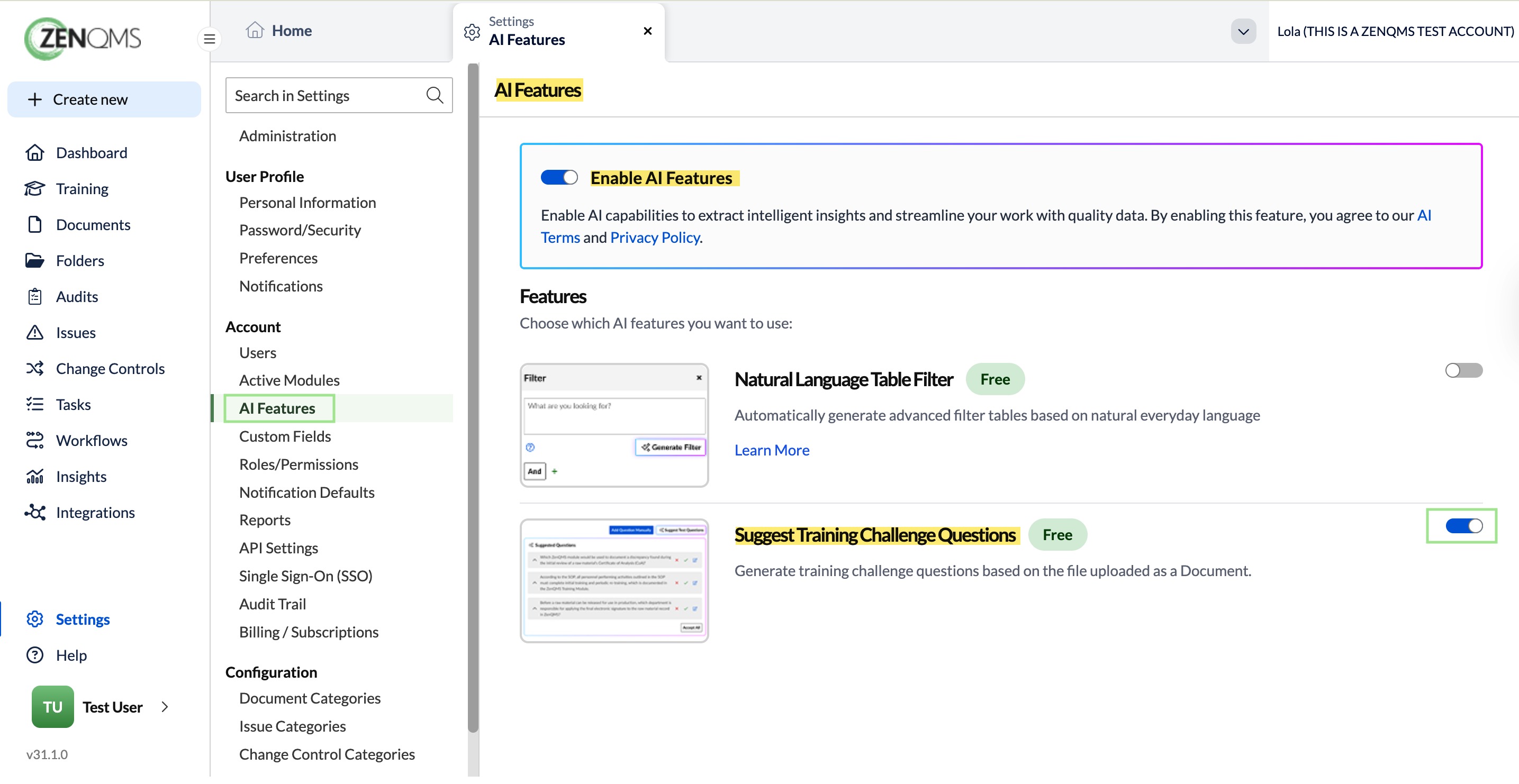Open Workflows in the main sidebar

(92, 441)
